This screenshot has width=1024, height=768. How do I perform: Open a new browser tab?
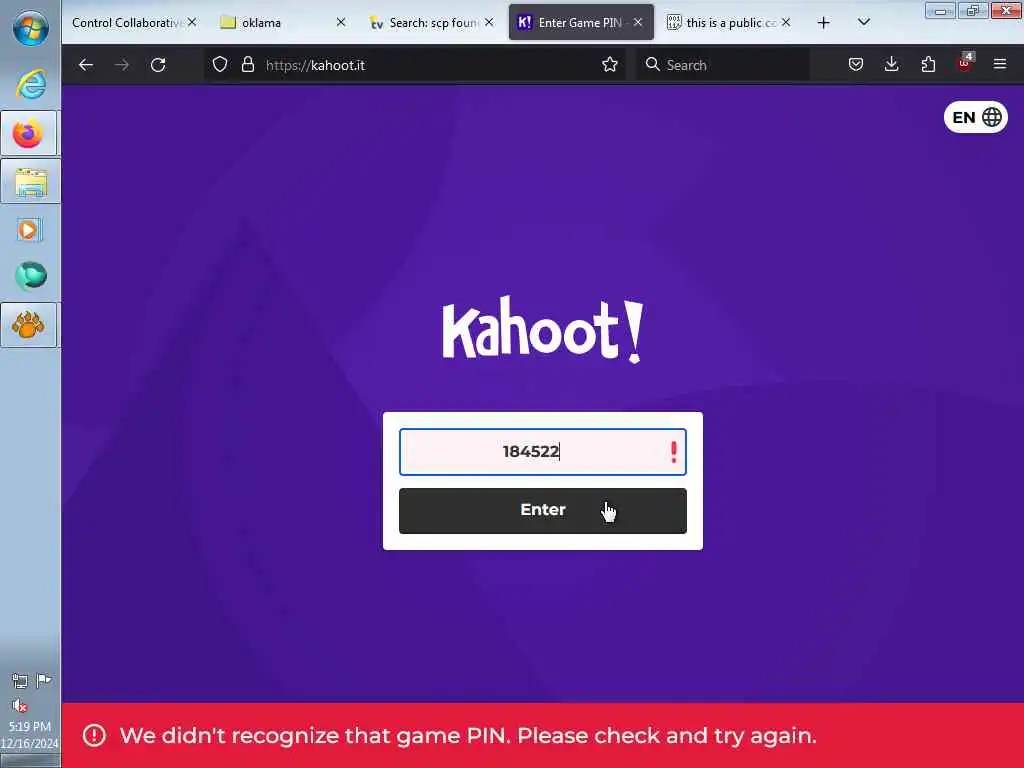pos(824,23)
